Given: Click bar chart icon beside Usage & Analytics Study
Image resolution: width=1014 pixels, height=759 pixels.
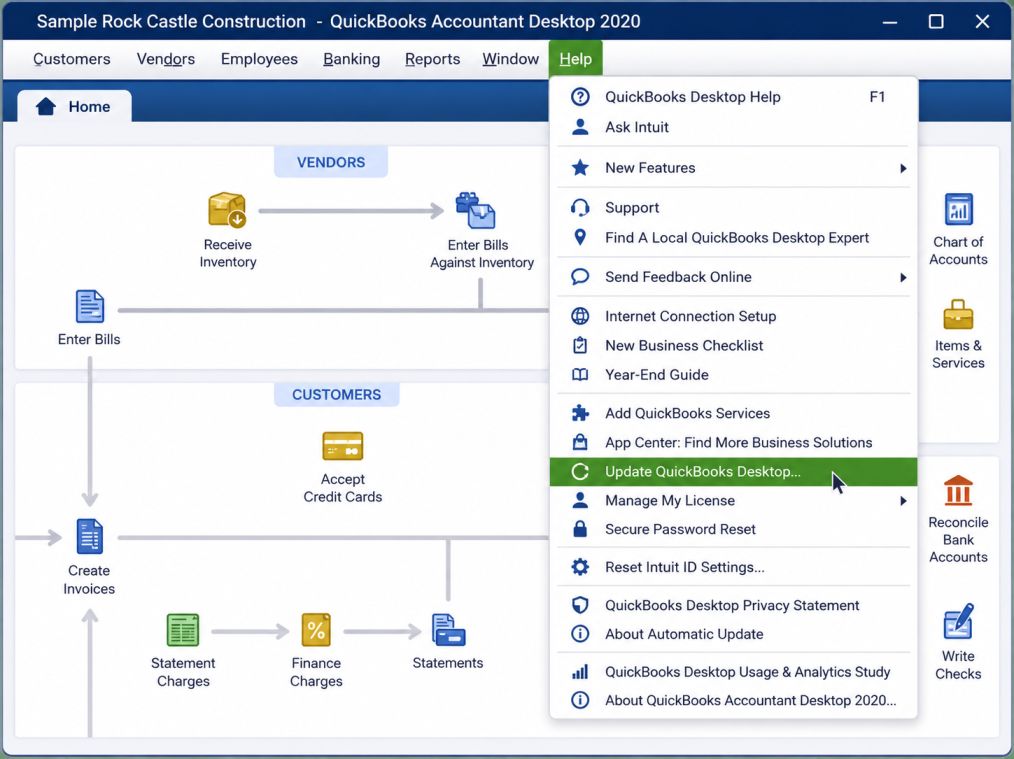Looking at the screenshot, I should (580, 672).
